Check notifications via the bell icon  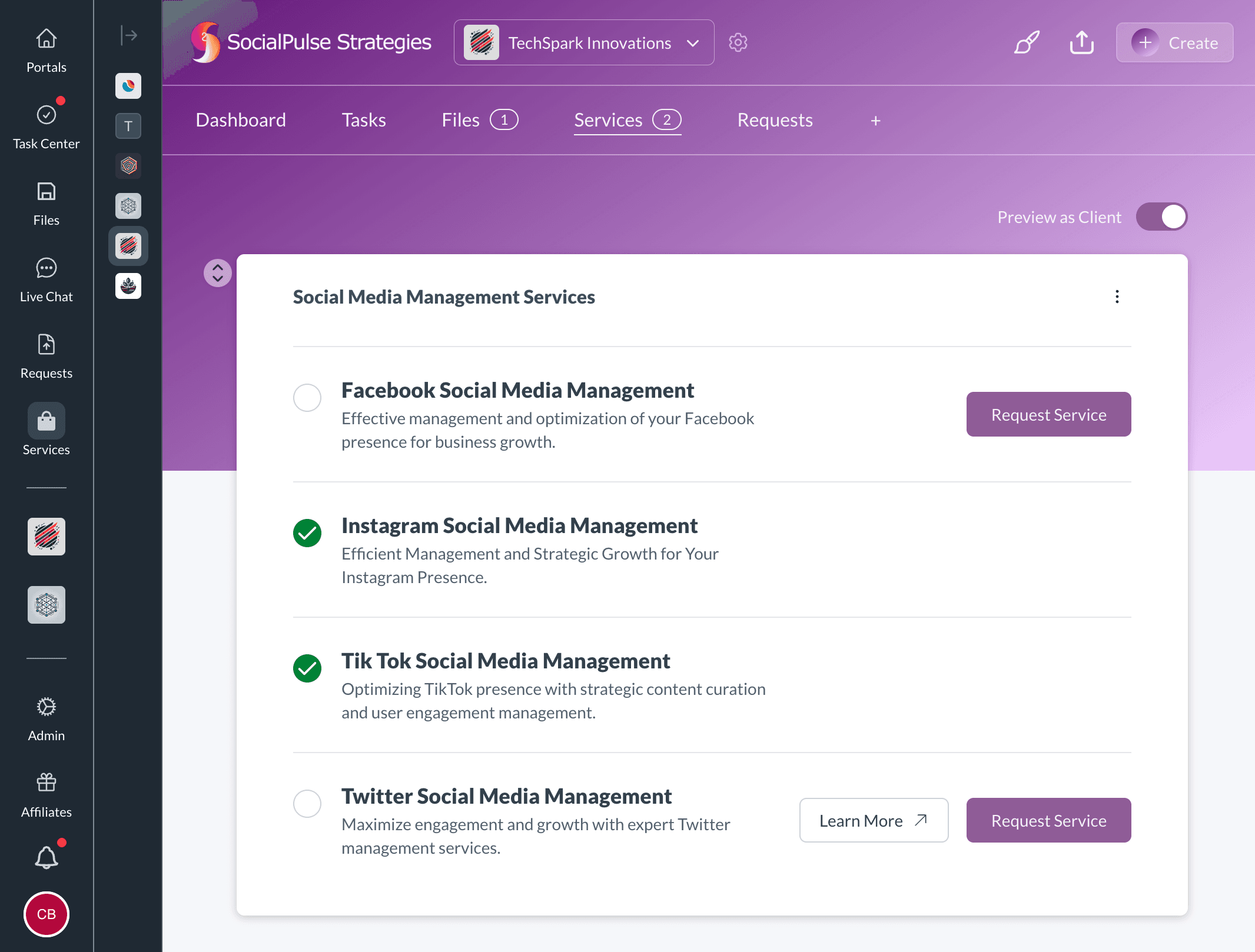point(46,857)
